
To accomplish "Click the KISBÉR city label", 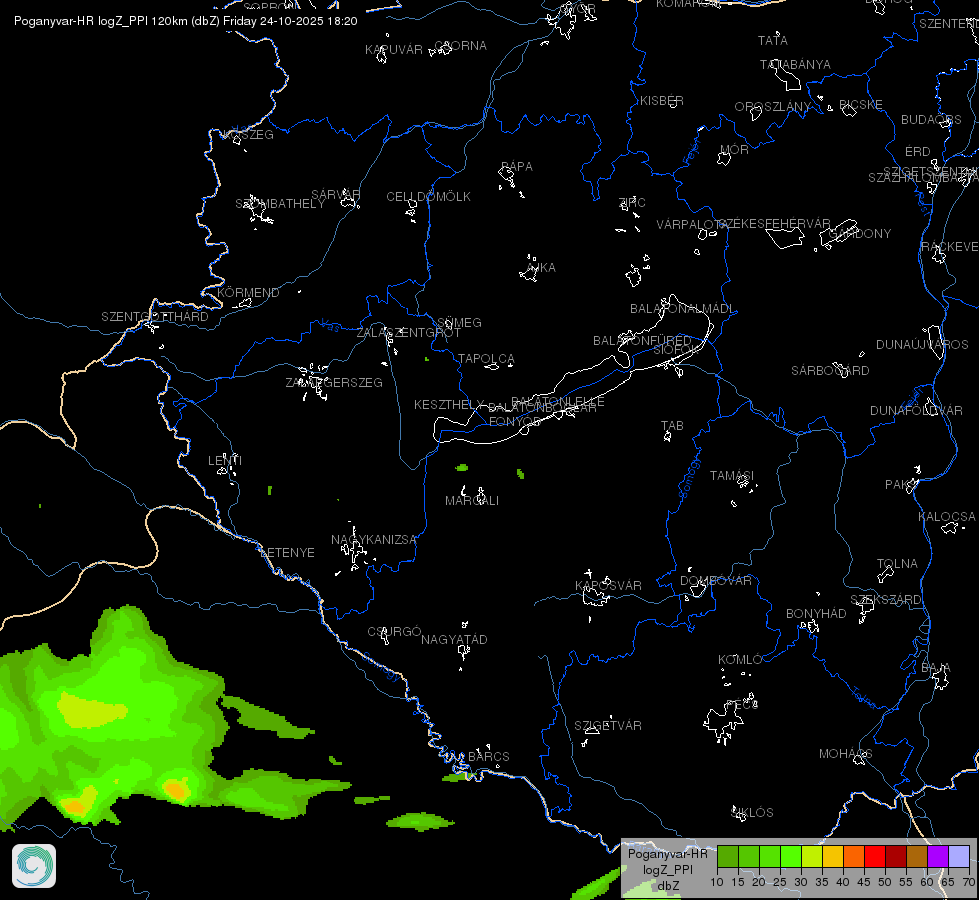I will (x=662, y=101).
